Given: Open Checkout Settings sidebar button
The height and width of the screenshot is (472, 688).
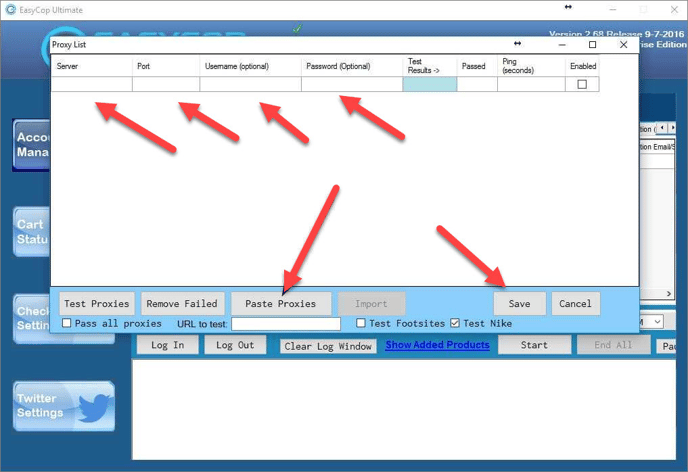Looking at the screenshot, I should [x=32, y=318].
